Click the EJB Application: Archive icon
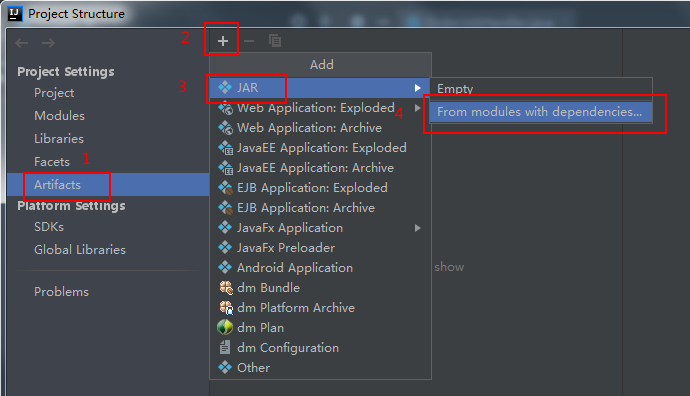The image size is (690, 396). tap(225, 208)
